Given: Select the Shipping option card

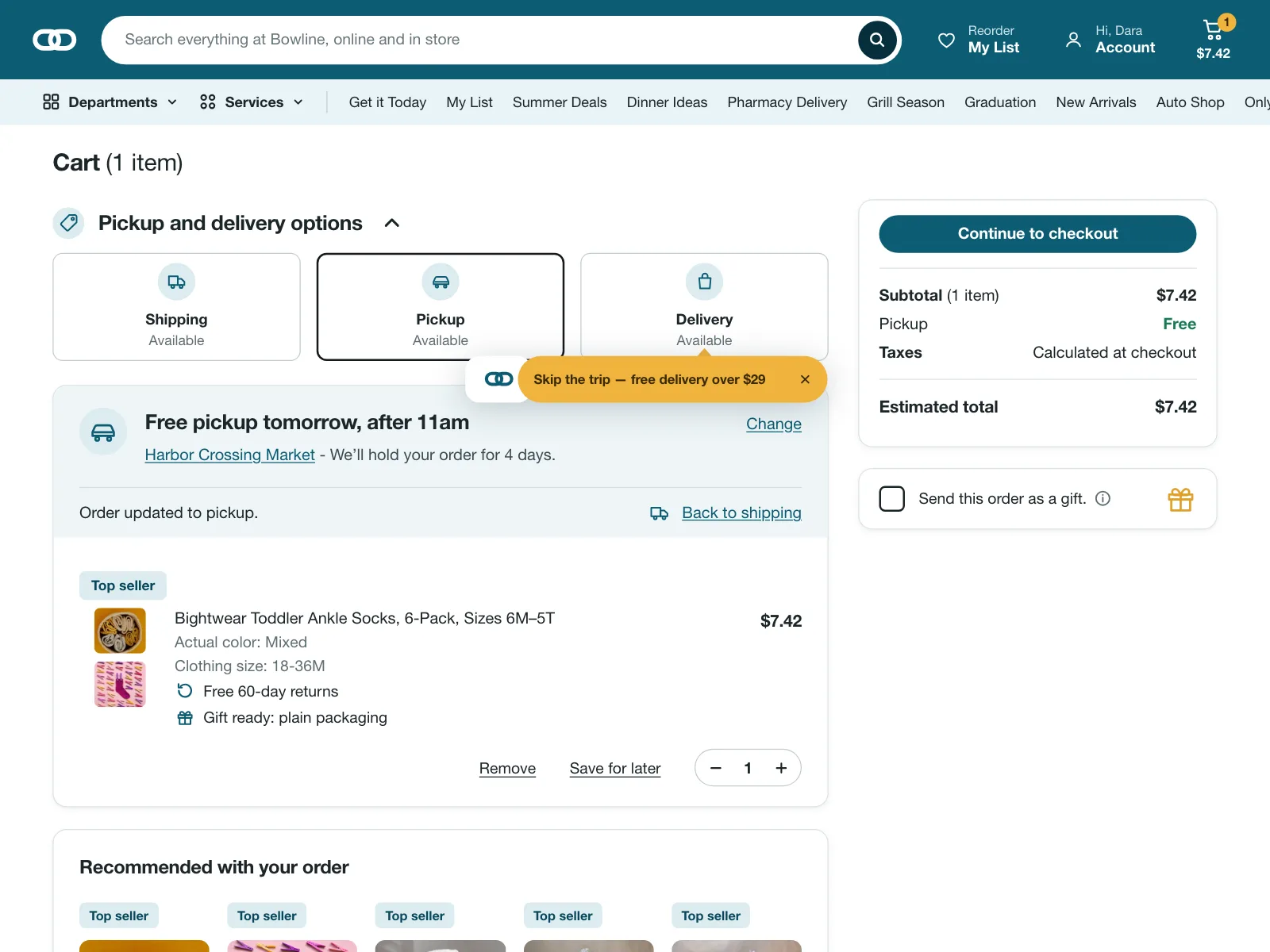Looking at the screenshot, I should click(x=176, y=307).
